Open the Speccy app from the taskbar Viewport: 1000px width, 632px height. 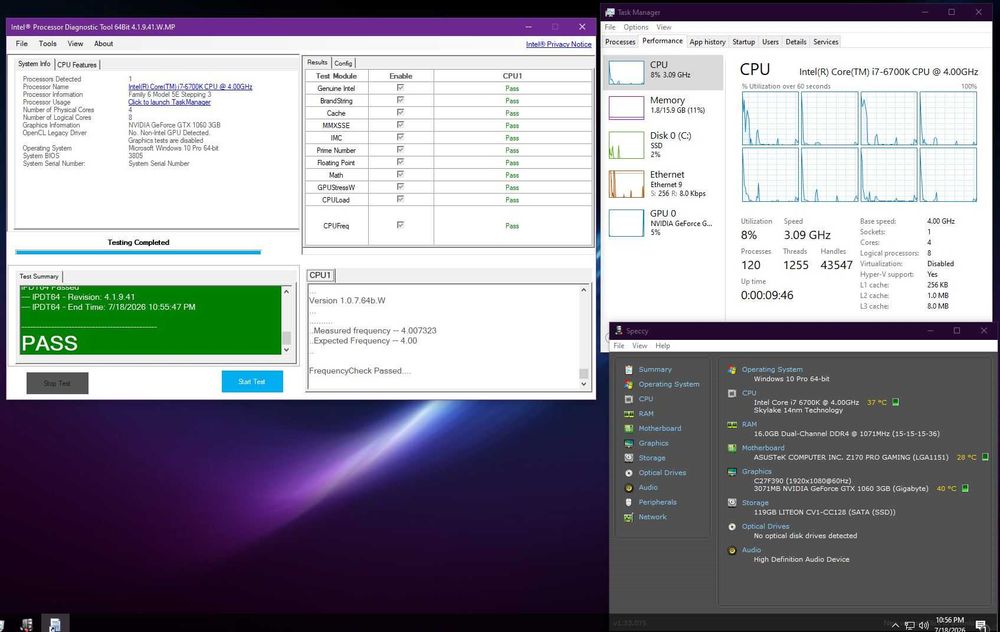coord(26,624)
